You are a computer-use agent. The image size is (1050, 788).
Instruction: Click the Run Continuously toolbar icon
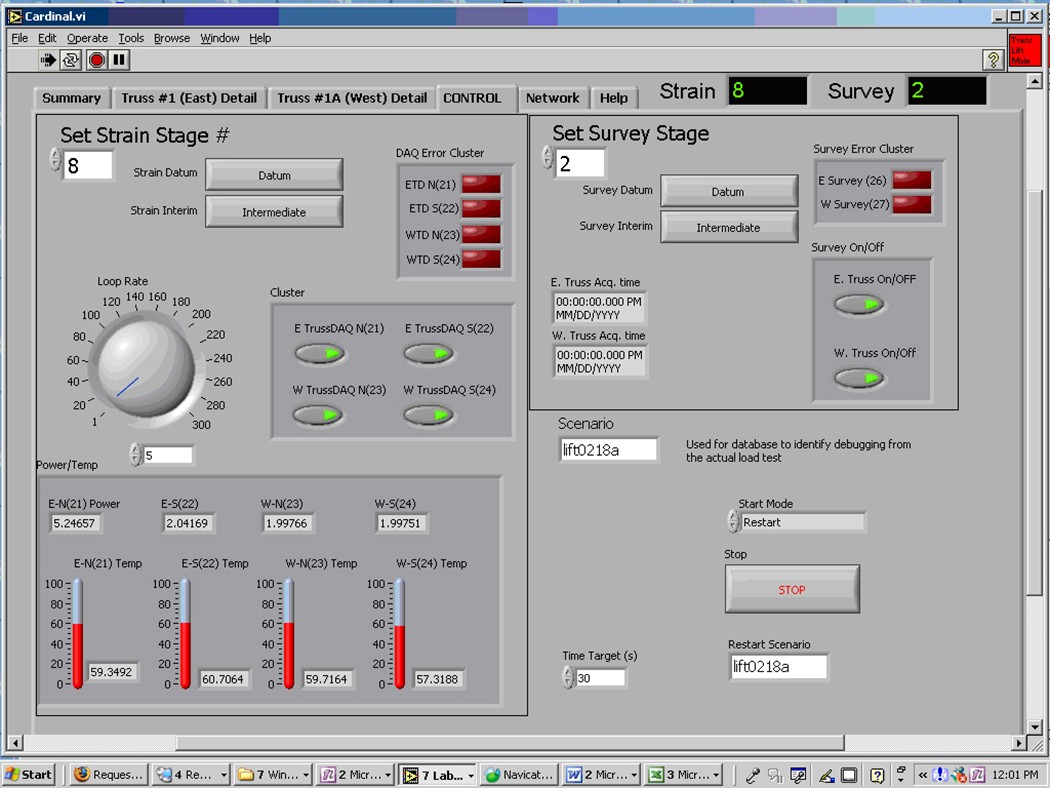coord(71,60)
